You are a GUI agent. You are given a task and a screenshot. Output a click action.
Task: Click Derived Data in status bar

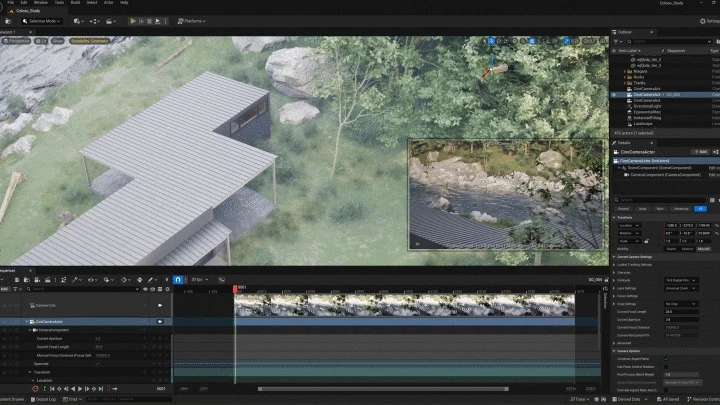click(x=629, y=399)
